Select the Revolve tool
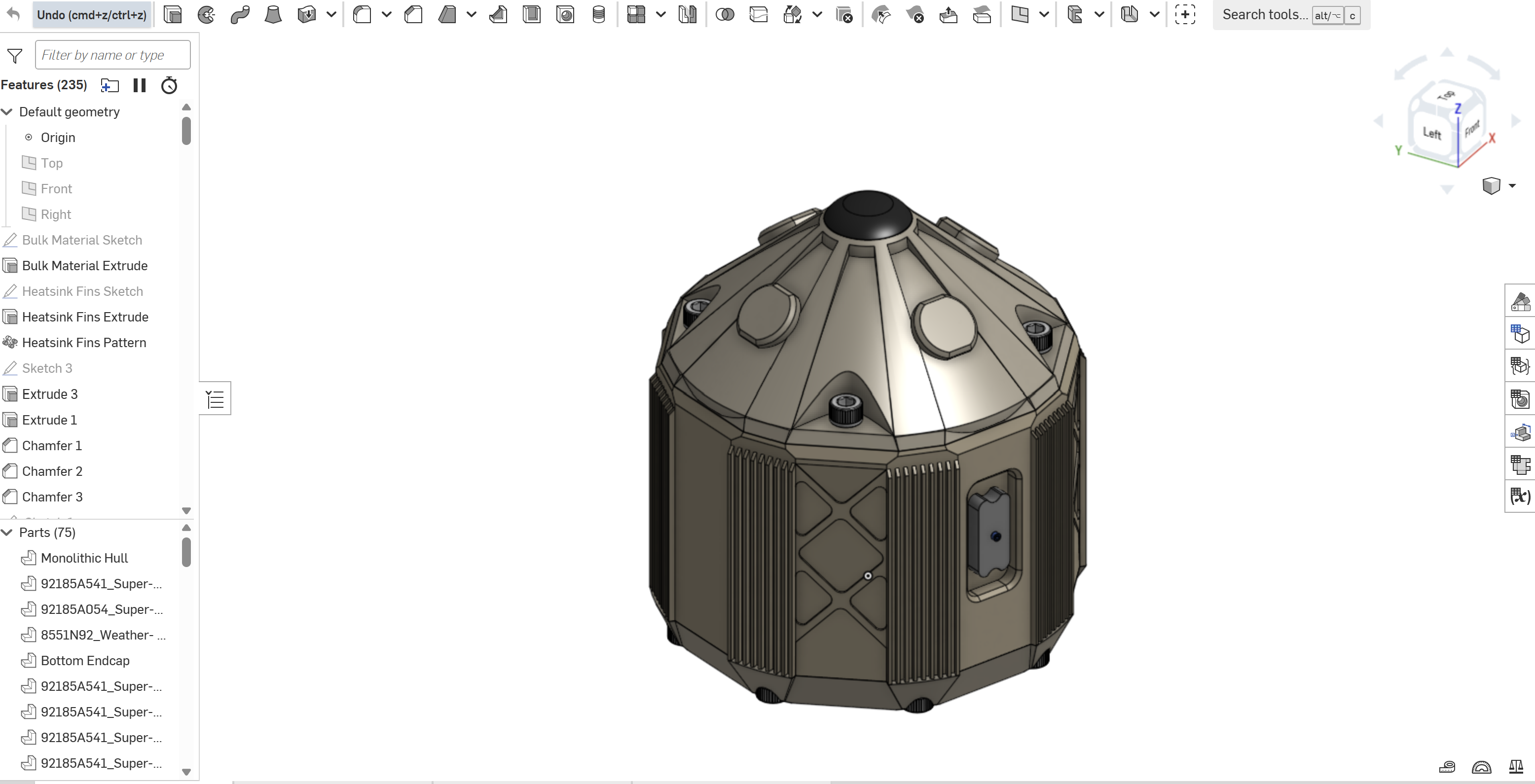 [x=206, y=14]
